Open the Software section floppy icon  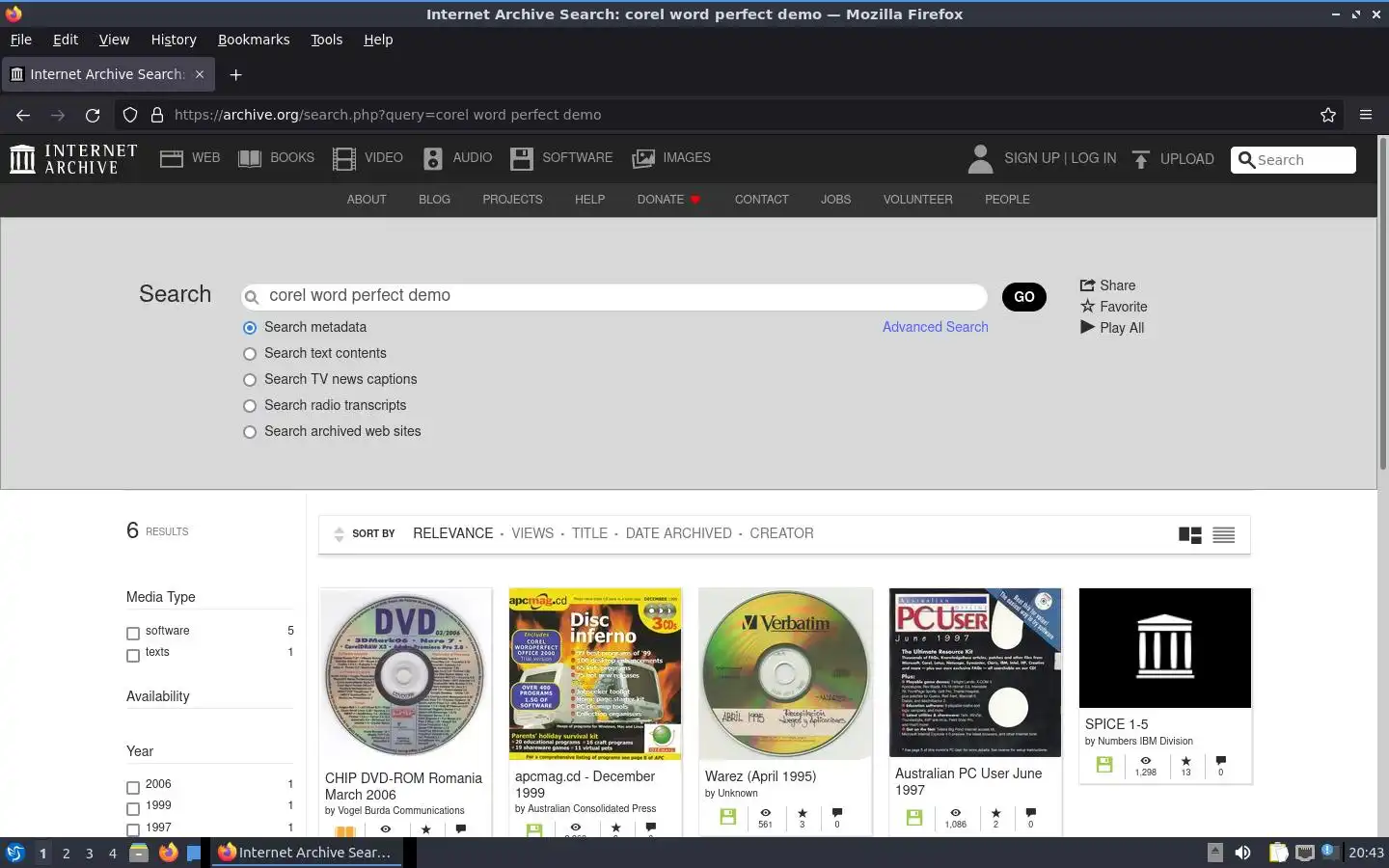522,159
